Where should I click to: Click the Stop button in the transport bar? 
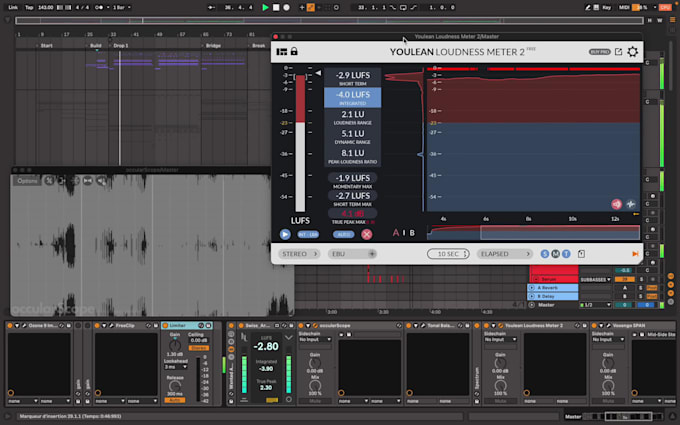[x=276, y=7]
